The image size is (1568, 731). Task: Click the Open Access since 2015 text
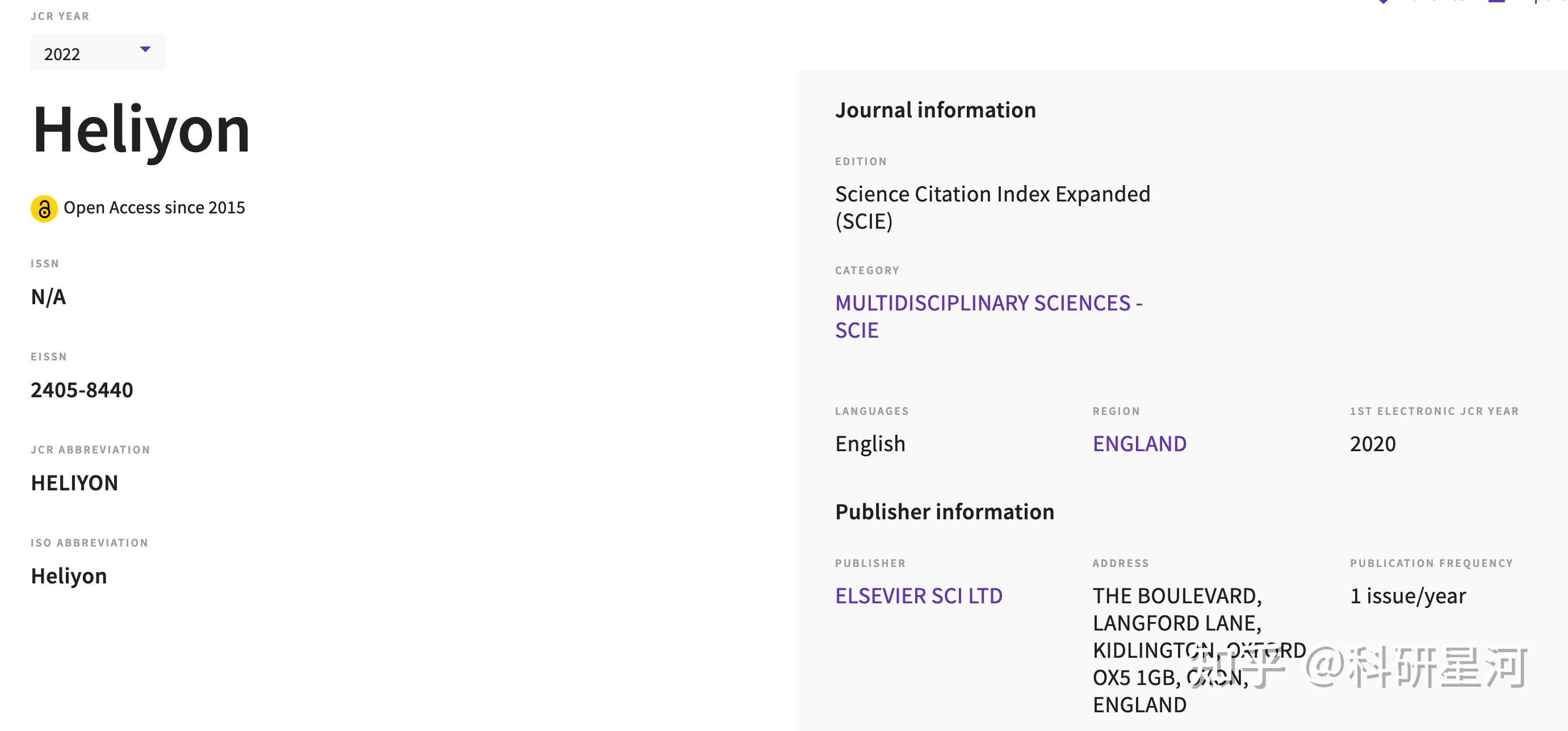[x=154, y=208]
